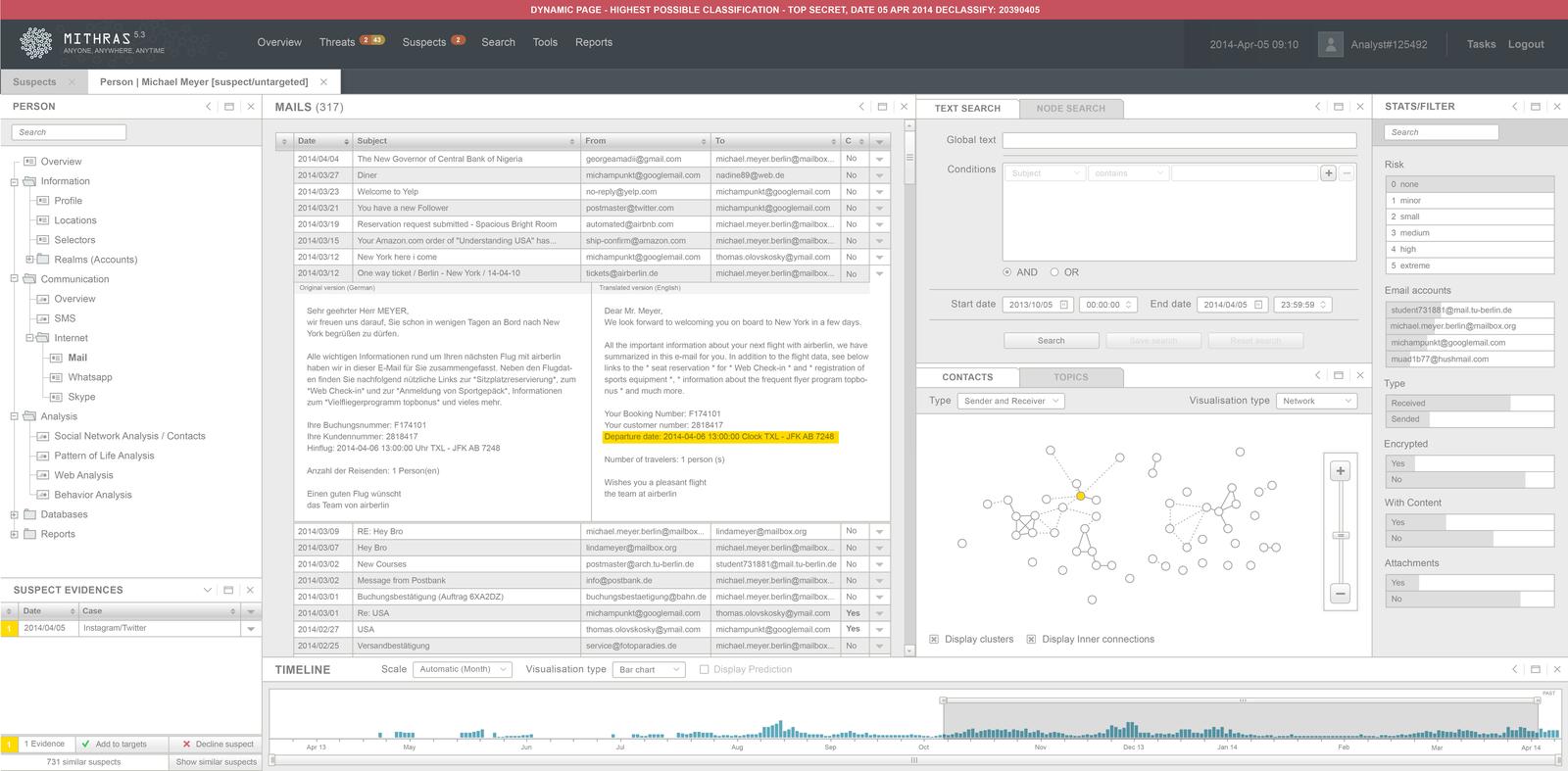The image size is (1568, 771).
Task: Click Decline suspect button
Action: tap(216, 744)
